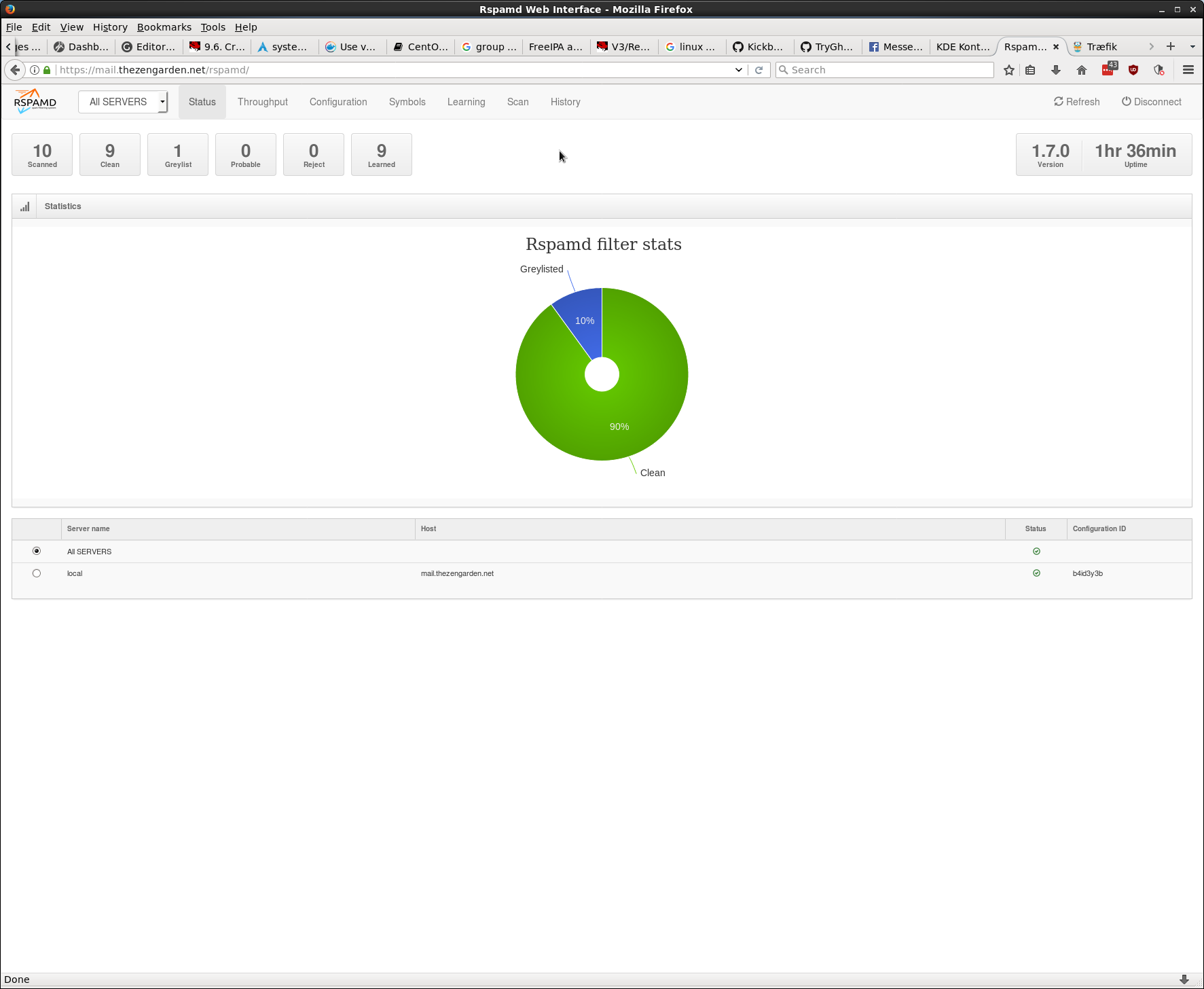Click the All SERVERS status check icon

coord(1036,552)
